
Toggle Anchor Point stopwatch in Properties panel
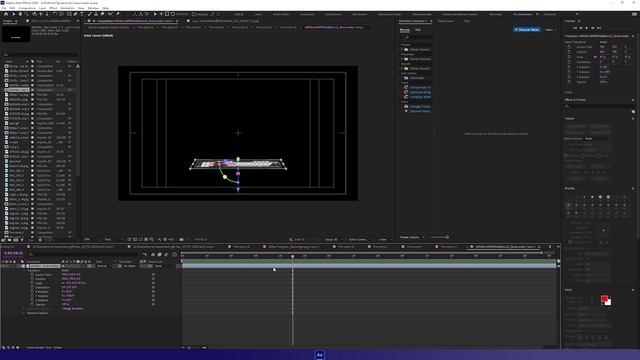[x=569, y=47]
